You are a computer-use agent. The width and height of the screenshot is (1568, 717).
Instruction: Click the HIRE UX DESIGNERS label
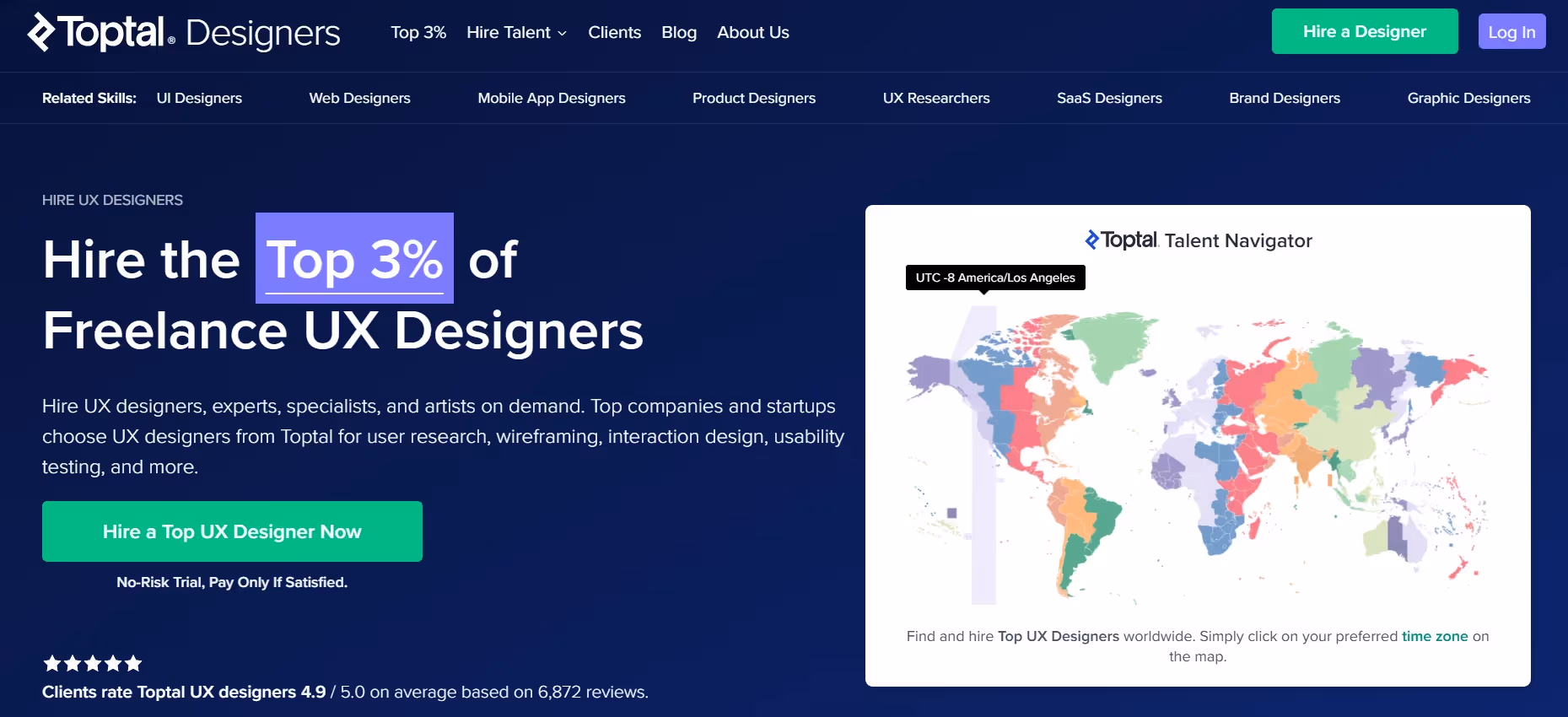[112, 200]
